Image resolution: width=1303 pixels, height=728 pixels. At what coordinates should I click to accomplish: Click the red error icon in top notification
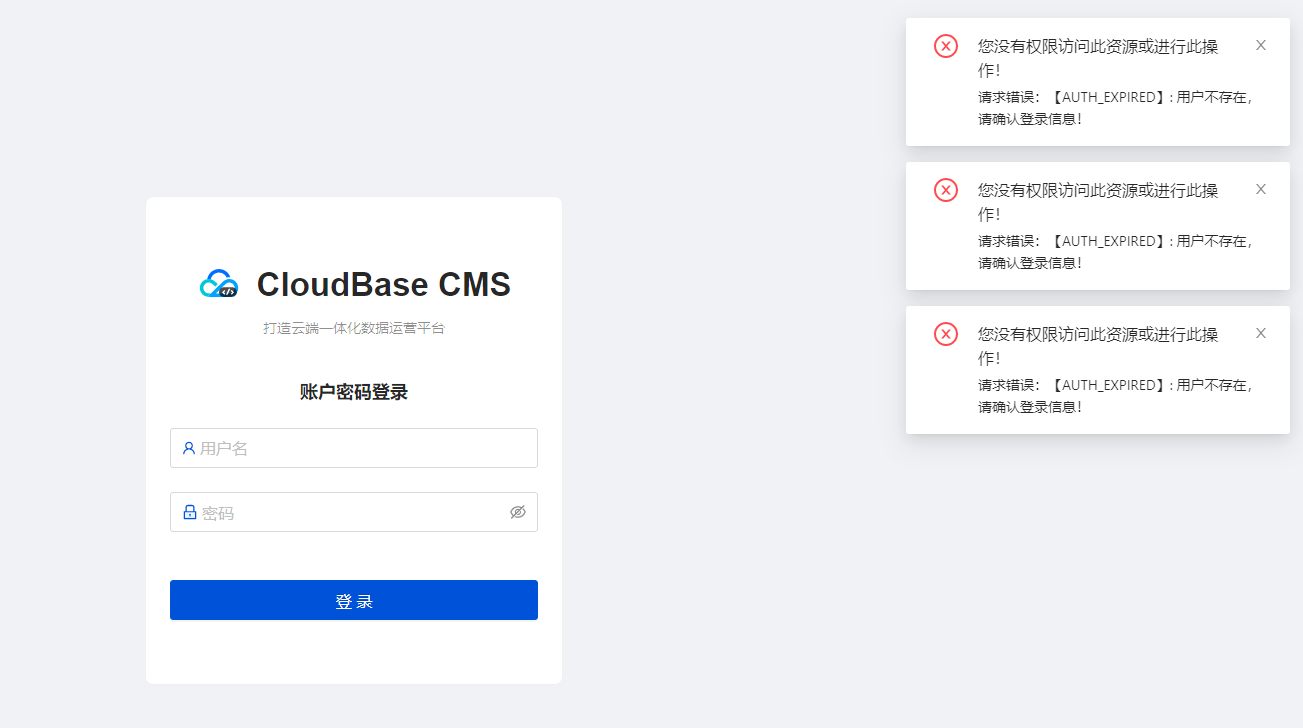click(x=946, y=46)
